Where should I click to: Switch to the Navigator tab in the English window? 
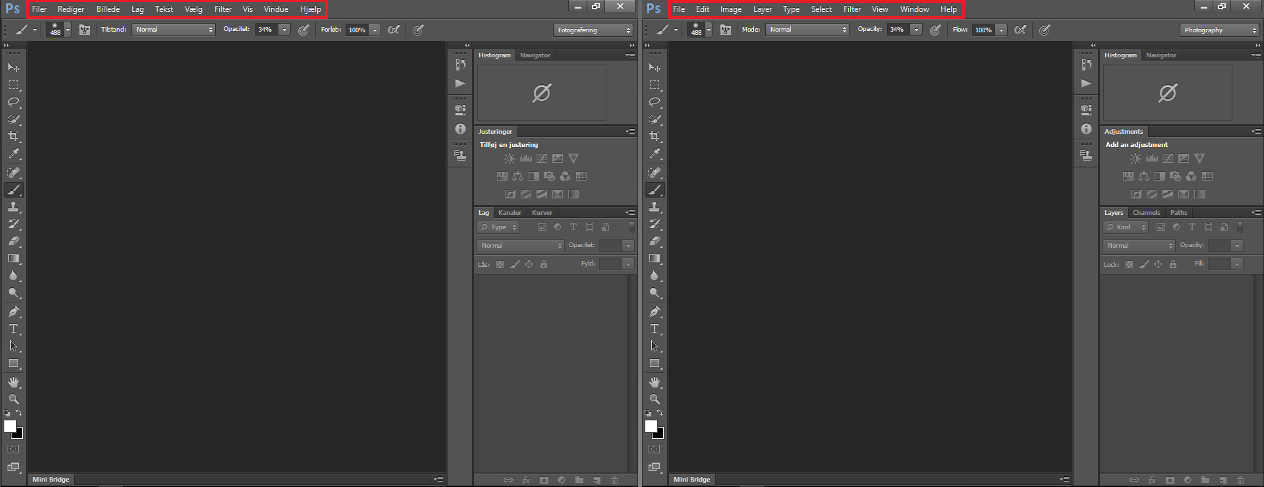(x=1161, y=55)
